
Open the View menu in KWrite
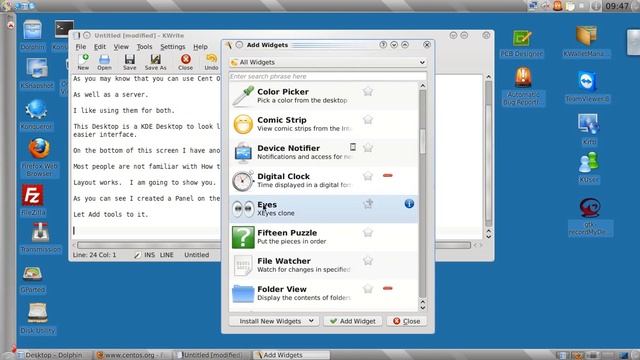(x=121, y=47)
